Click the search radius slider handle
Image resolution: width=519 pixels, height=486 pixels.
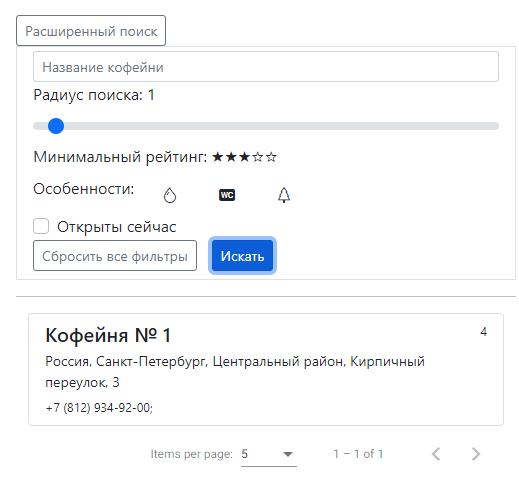click(56, 126)
